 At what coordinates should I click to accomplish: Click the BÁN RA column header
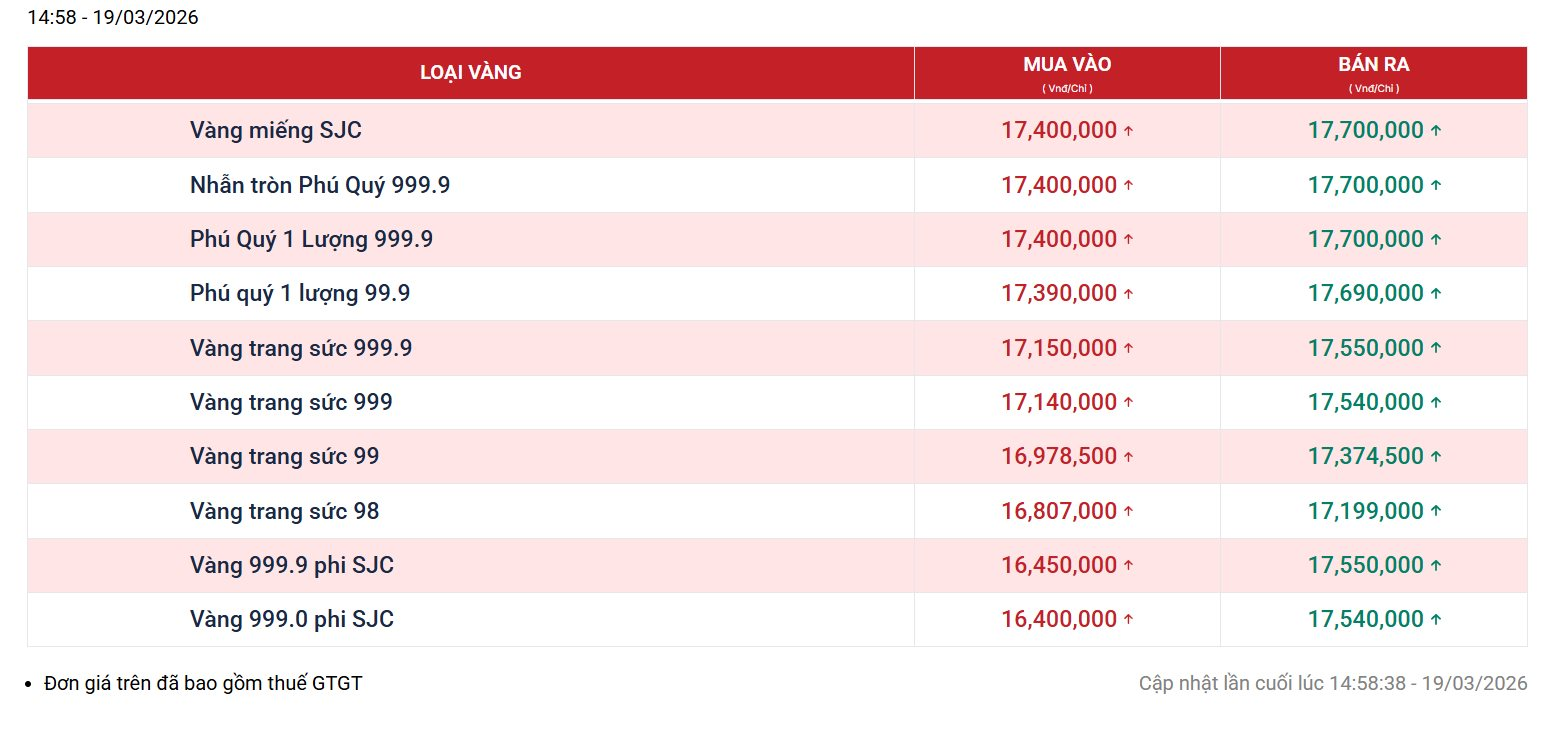point(1373,66)
